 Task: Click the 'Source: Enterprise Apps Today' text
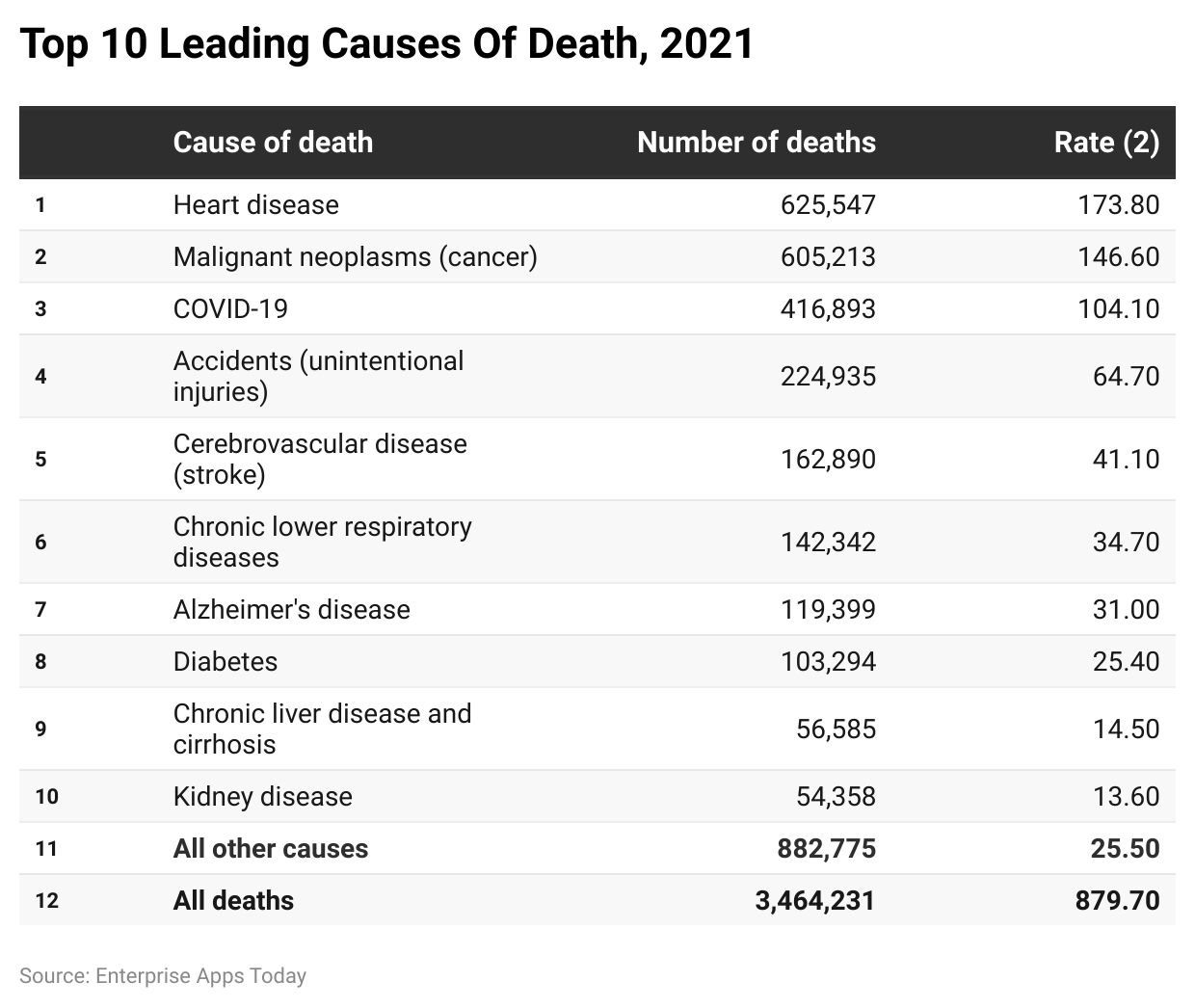click(x=163, y=975)
